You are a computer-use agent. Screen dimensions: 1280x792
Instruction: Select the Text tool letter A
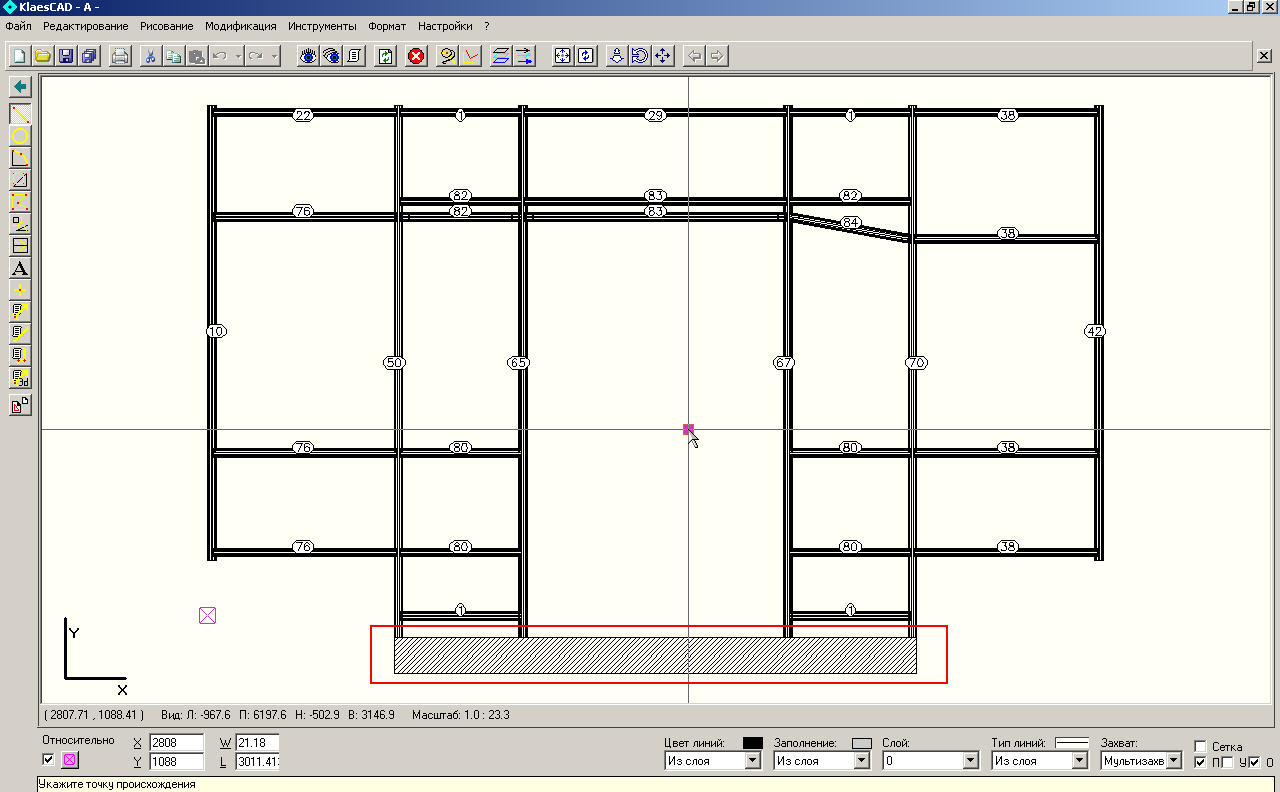(20, 268)
